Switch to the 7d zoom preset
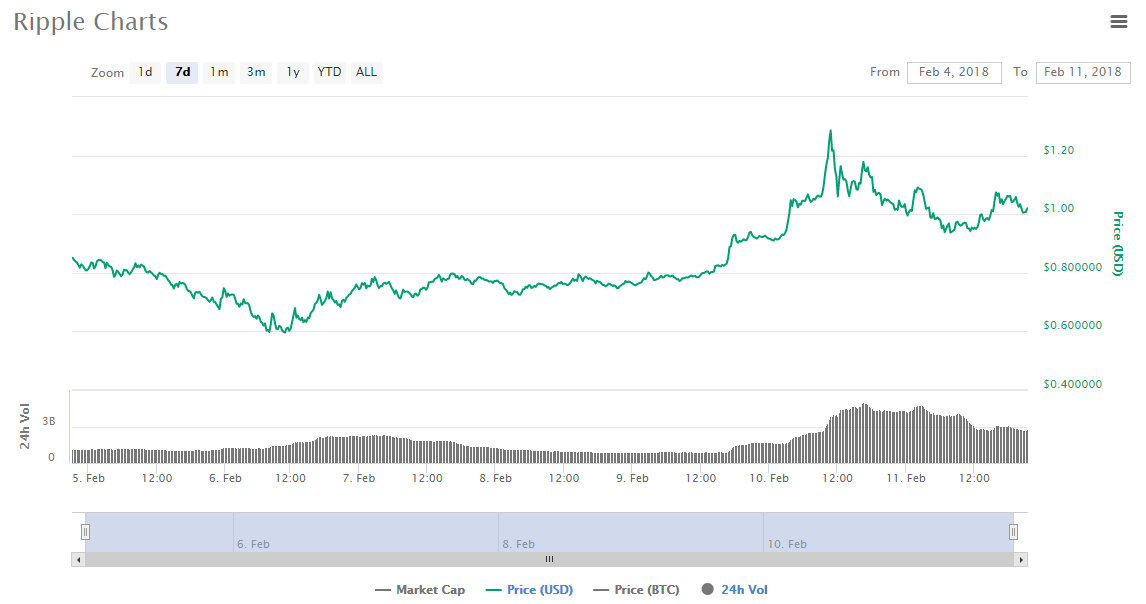 click(181, 71)
